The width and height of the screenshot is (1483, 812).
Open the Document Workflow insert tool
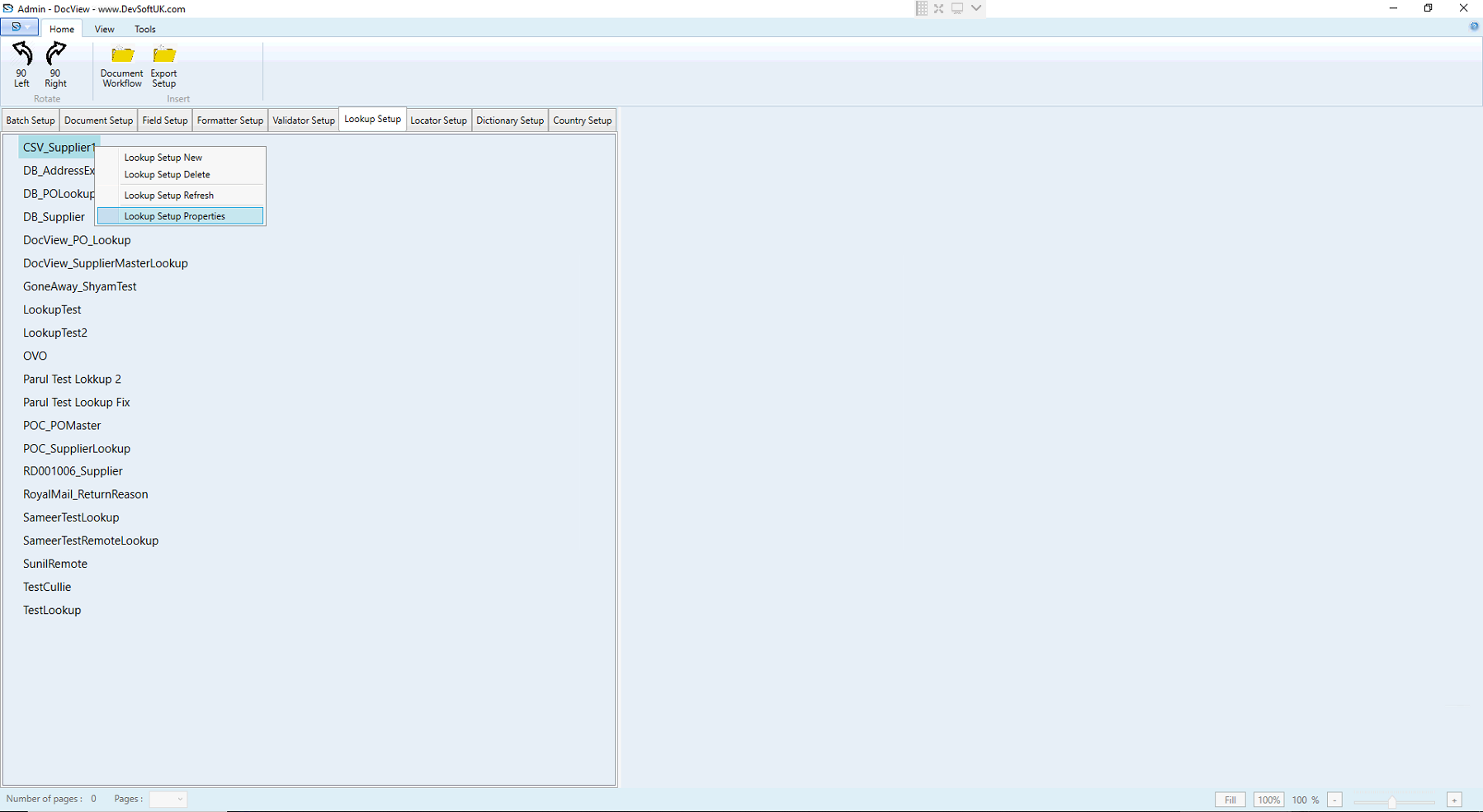tap(120, 66)
